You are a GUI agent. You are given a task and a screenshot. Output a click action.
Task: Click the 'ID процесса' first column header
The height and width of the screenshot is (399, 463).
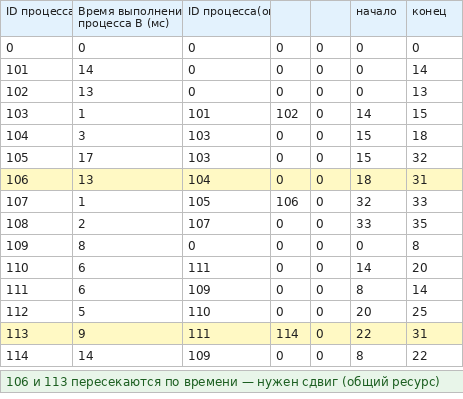tap(36, 18)
